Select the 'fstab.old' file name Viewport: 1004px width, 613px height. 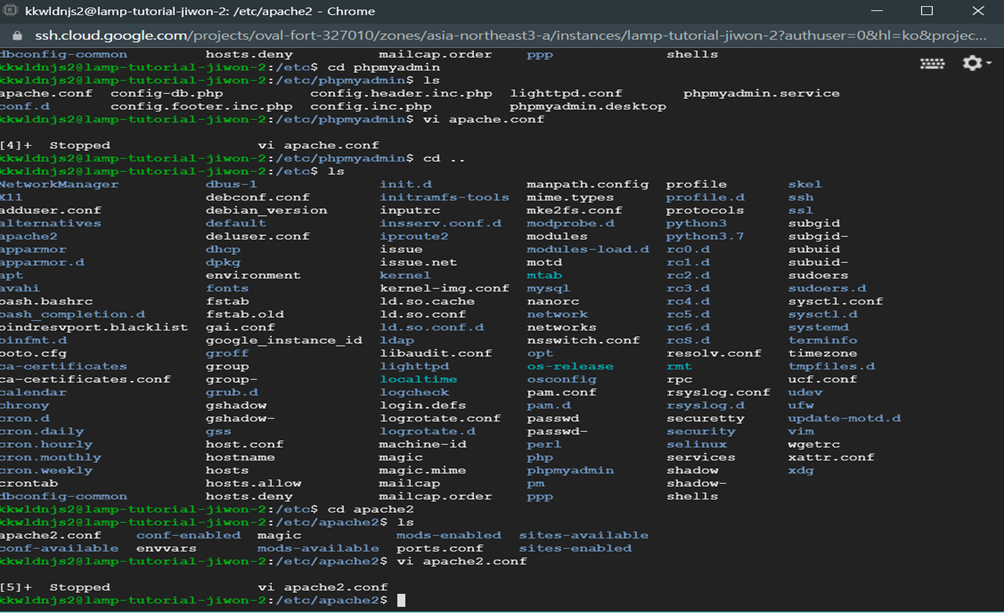[x=245, y=315]
